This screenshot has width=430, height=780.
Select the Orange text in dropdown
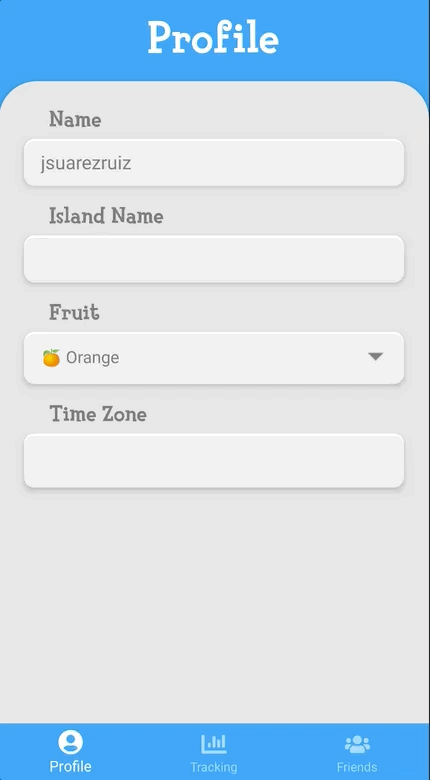[x=93, y=358]
